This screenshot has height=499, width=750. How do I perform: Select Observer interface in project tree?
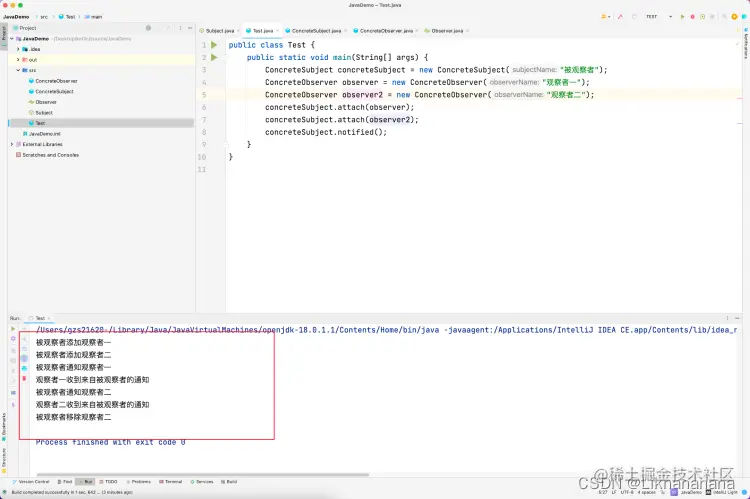pyautogui.click(x=46, y=102)
